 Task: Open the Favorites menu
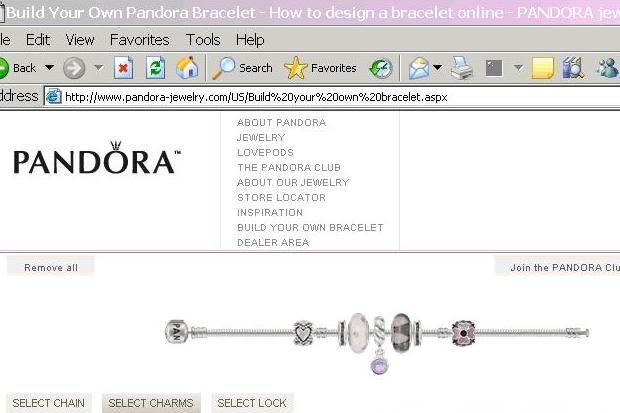tap(139, 40)
